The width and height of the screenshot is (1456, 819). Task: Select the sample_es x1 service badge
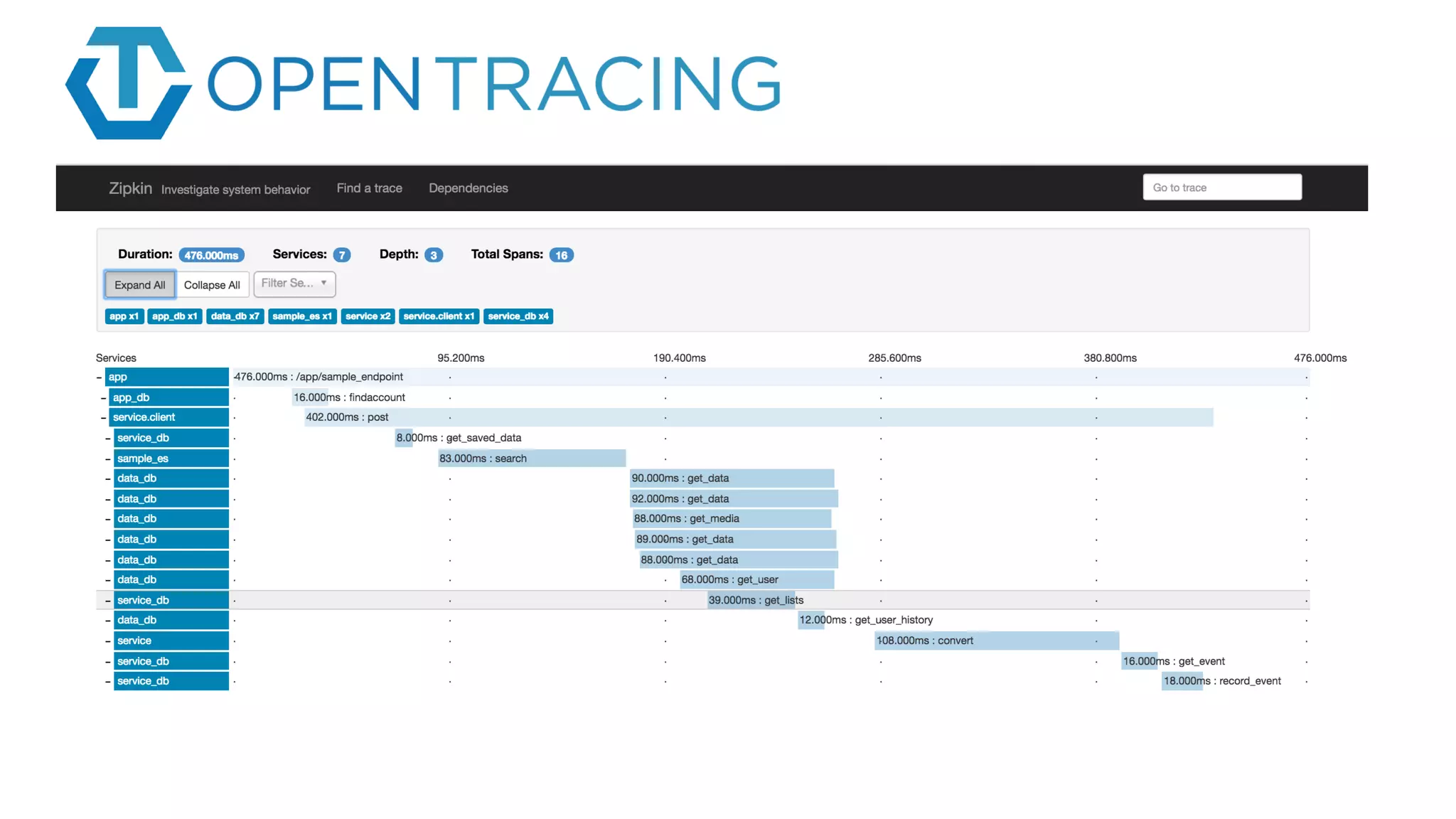(x=302, y=316)
